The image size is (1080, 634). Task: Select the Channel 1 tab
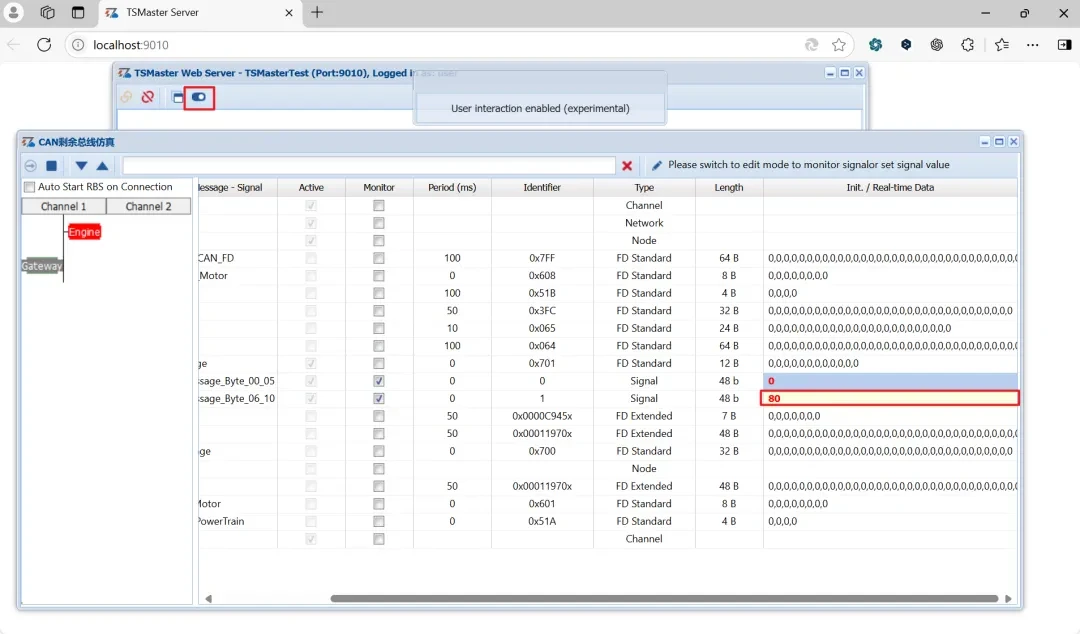click(64, 206)
